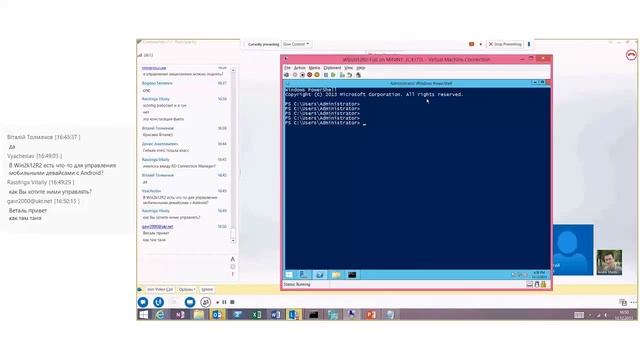Open the Give Control dropdown
640x360 pixels.
[296, 44]
